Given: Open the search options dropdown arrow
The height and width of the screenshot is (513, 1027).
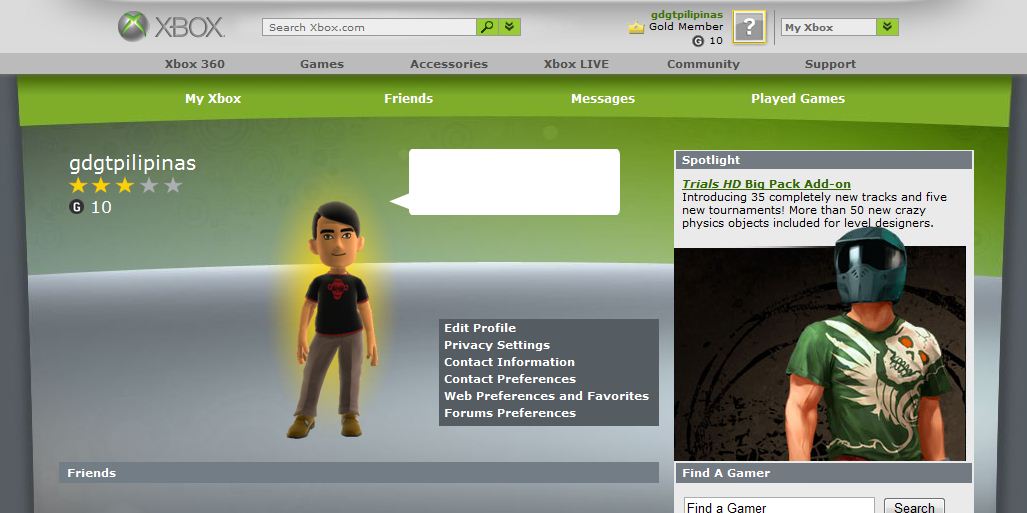Looking at the screenshot, I should tap(510, 27).
